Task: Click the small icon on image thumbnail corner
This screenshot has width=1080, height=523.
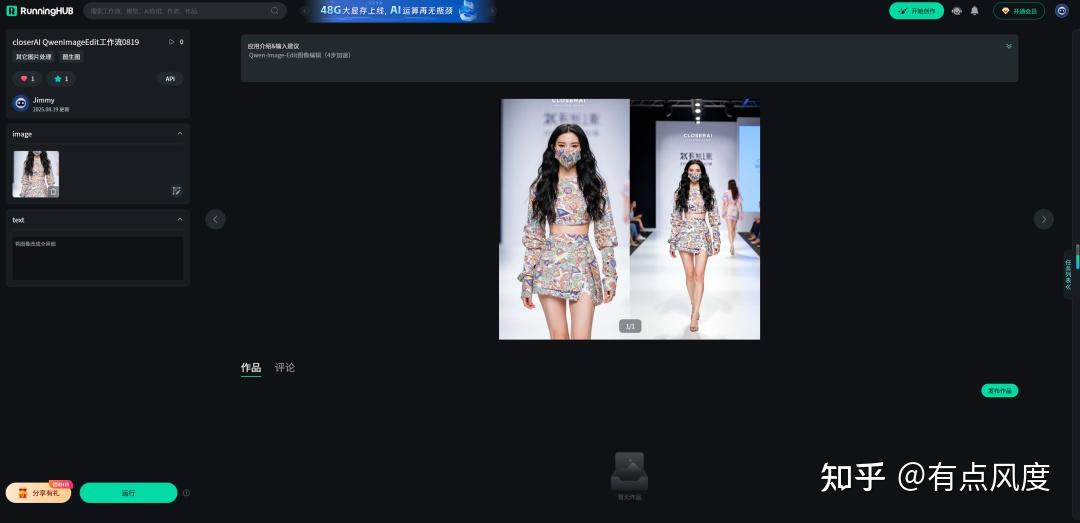Action: pos(52,192)
